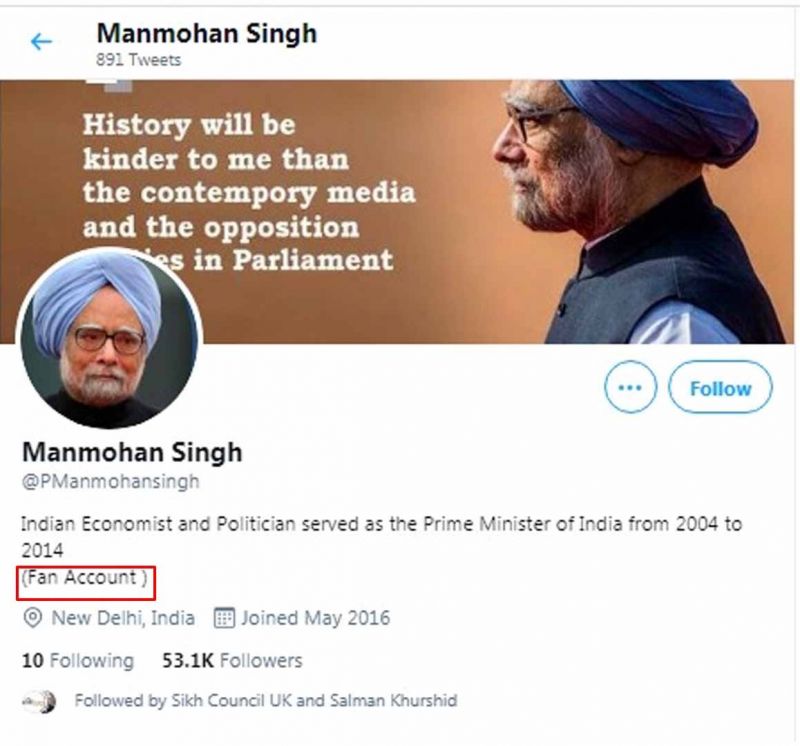Screen dimensions: 800x746
Task: Open the 10 Following list
Action: (x=77, y=660)
